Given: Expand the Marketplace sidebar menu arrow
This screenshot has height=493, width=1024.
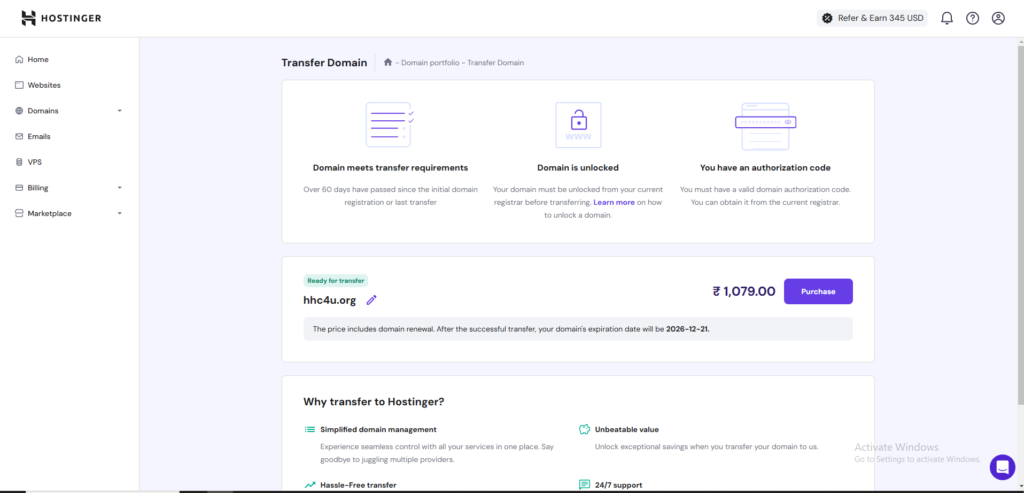Looking at the screenshot, I should (120, 214).
